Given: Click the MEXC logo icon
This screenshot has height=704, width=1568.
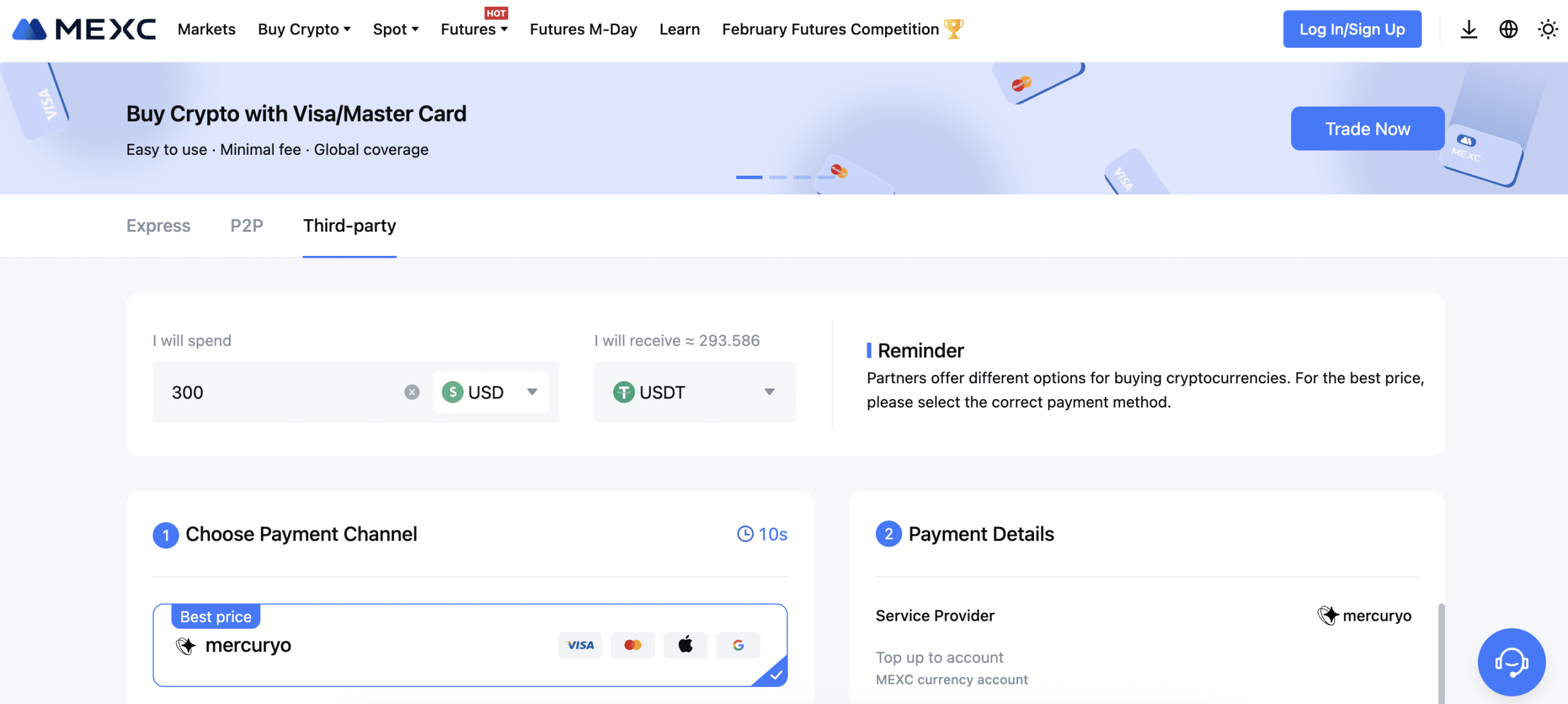Looking at the screenshot, I should click(30, 27).
